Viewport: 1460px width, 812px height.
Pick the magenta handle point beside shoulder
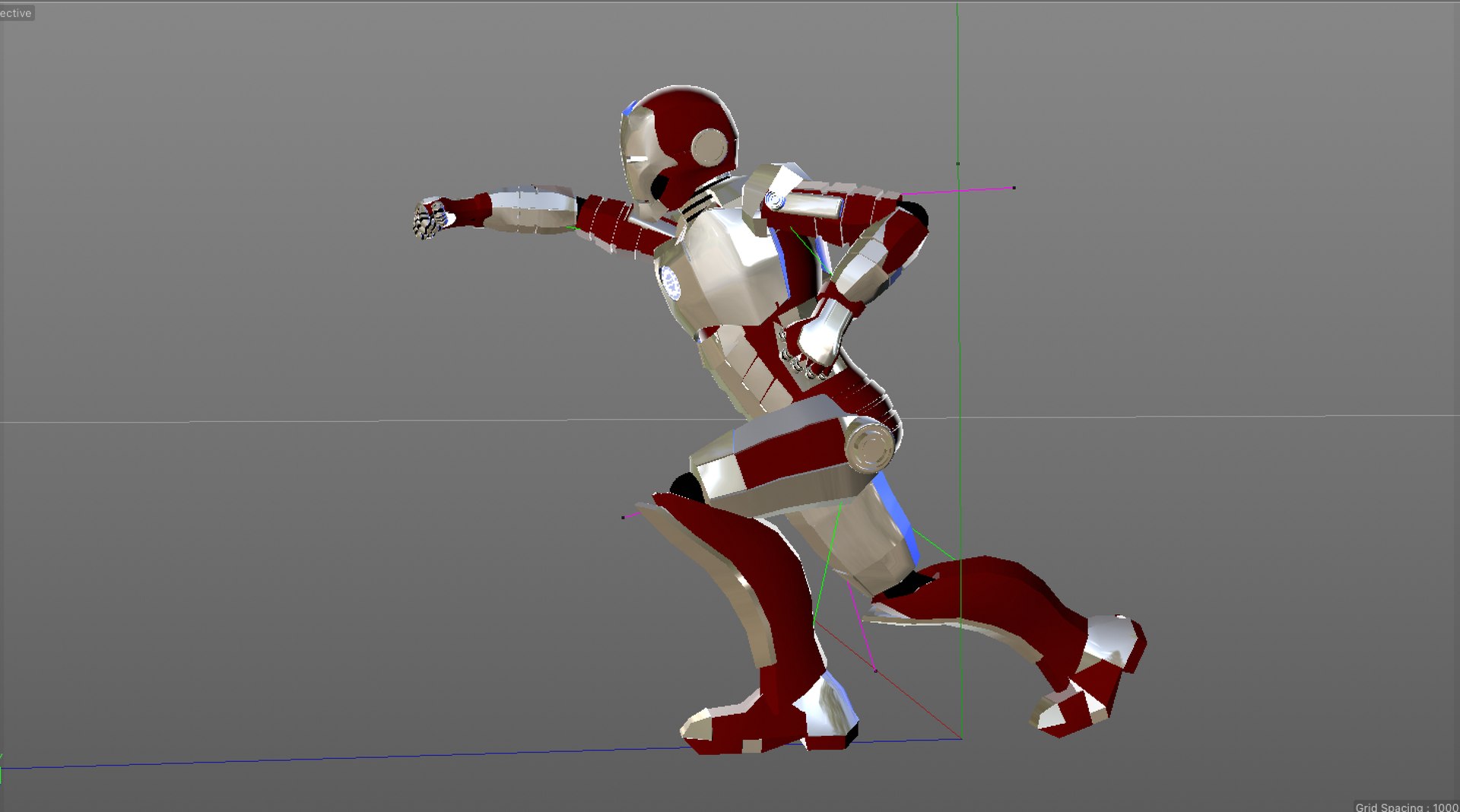[x=1014, y=187]
